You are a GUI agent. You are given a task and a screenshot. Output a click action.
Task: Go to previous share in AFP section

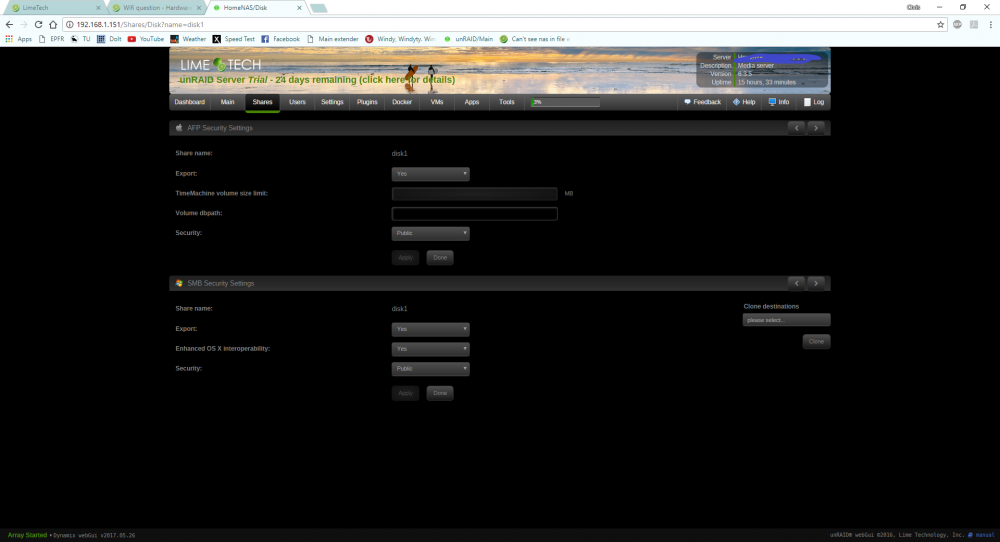[797, 128]
